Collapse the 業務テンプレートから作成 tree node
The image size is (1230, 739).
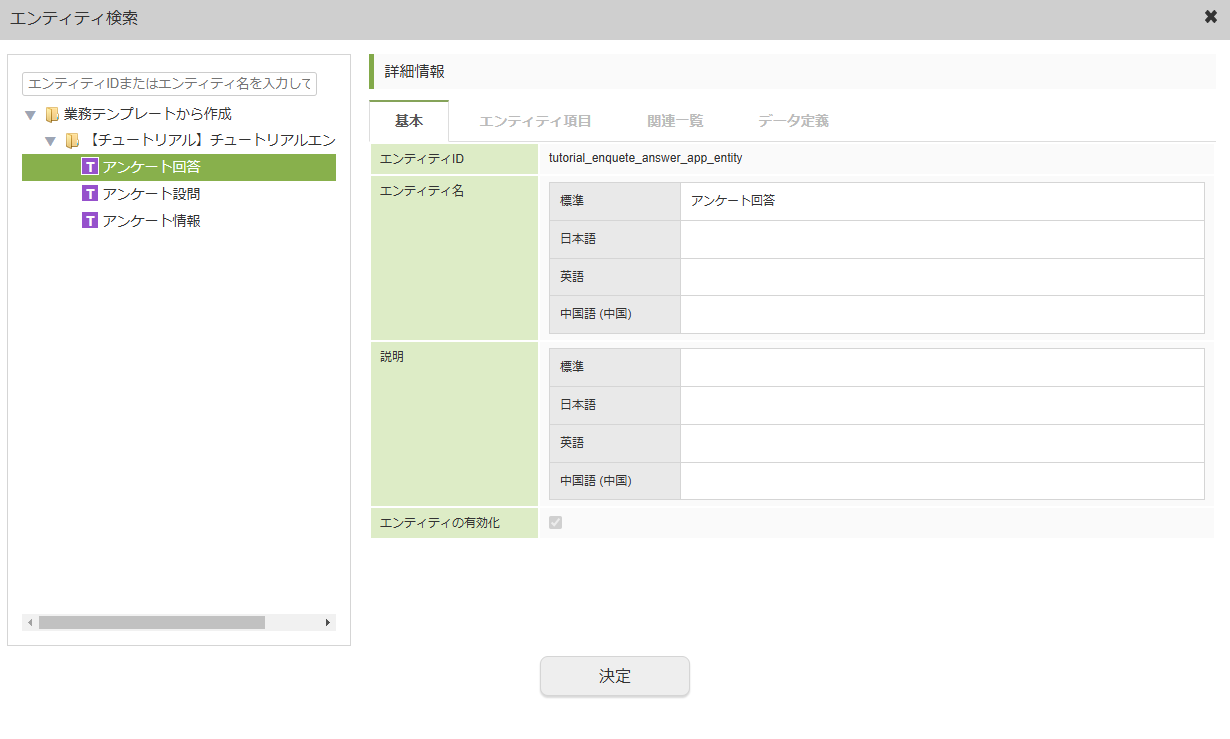[x=30, y=115]
